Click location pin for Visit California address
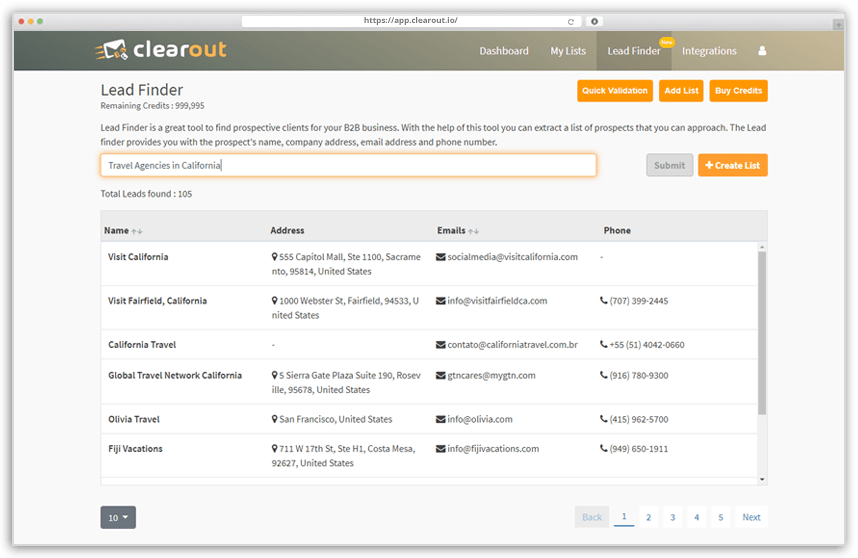Image resolution: width=858 pixels, height=558 pixels. click(x=275, y=257)
